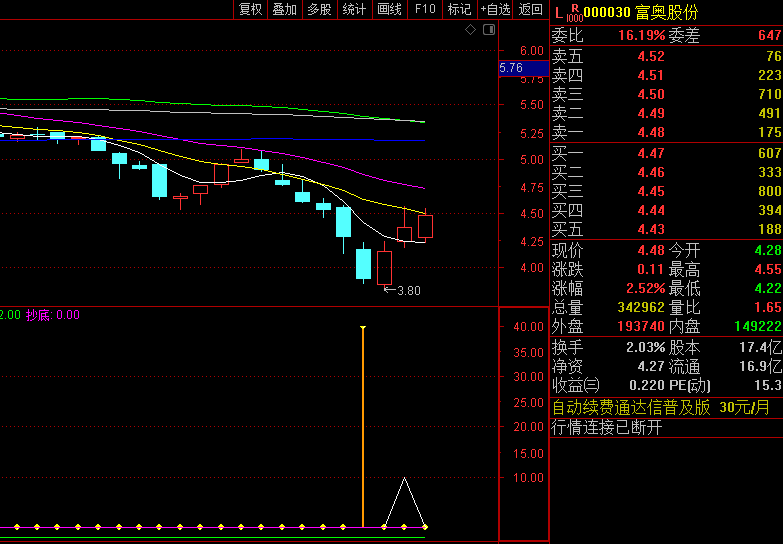The image size is (783, 544).
Task: Click the 卖二 price 4.49
Action: click(x=651, y=113)
